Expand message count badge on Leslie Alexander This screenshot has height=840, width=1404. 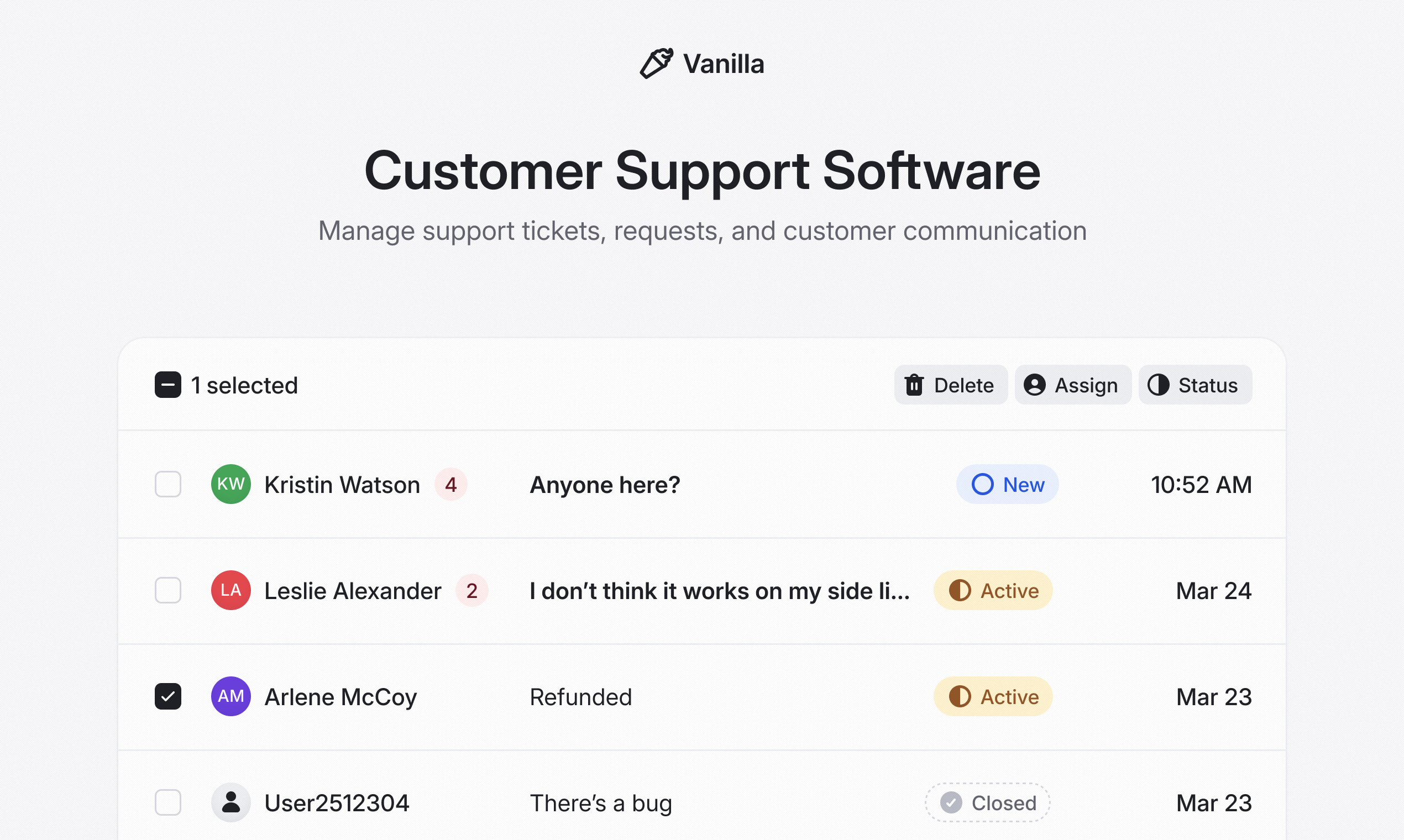pyautogui.click(x=472, y=590)
